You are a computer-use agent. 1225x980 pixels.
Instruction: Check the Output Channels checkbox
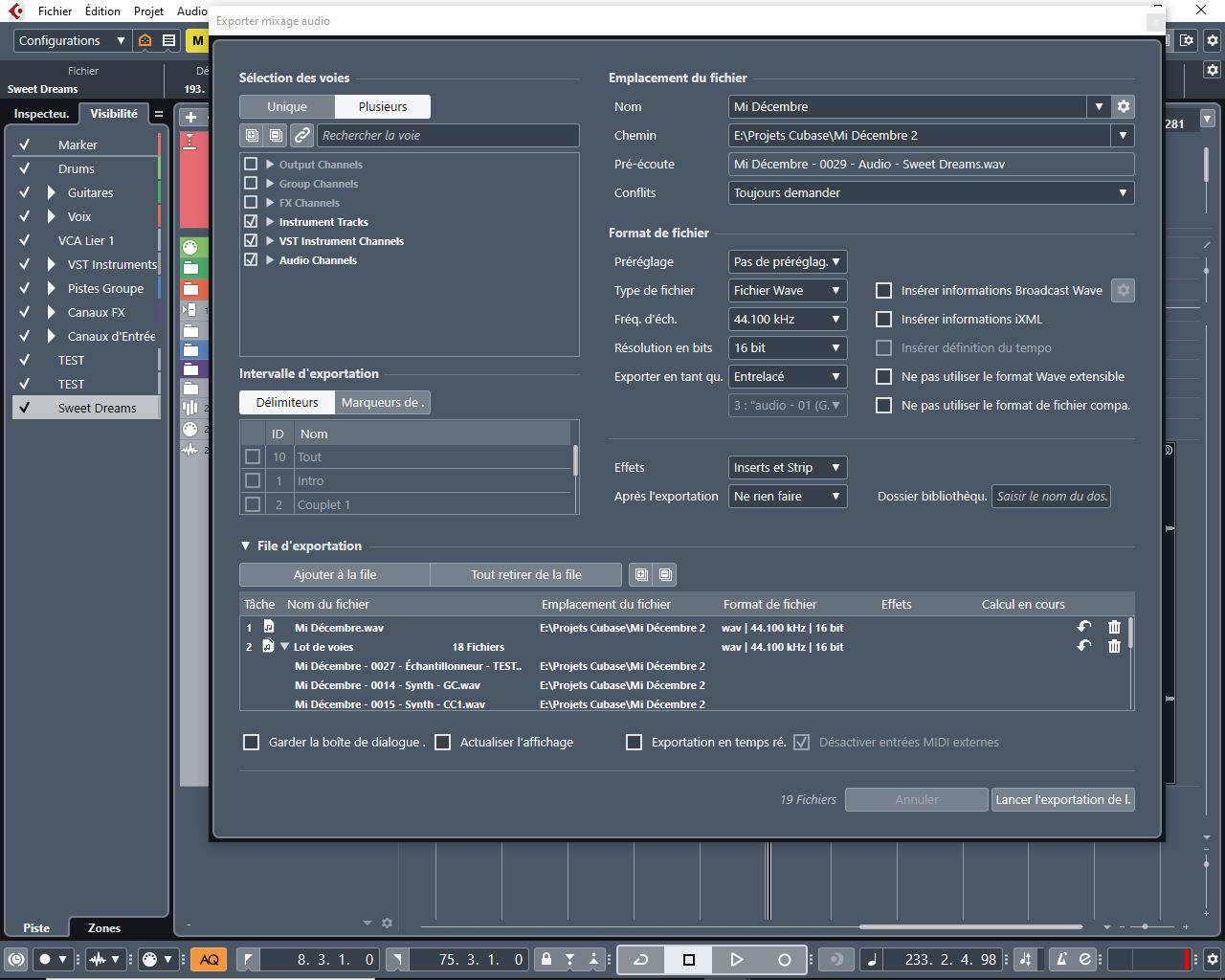coord(251,164)
